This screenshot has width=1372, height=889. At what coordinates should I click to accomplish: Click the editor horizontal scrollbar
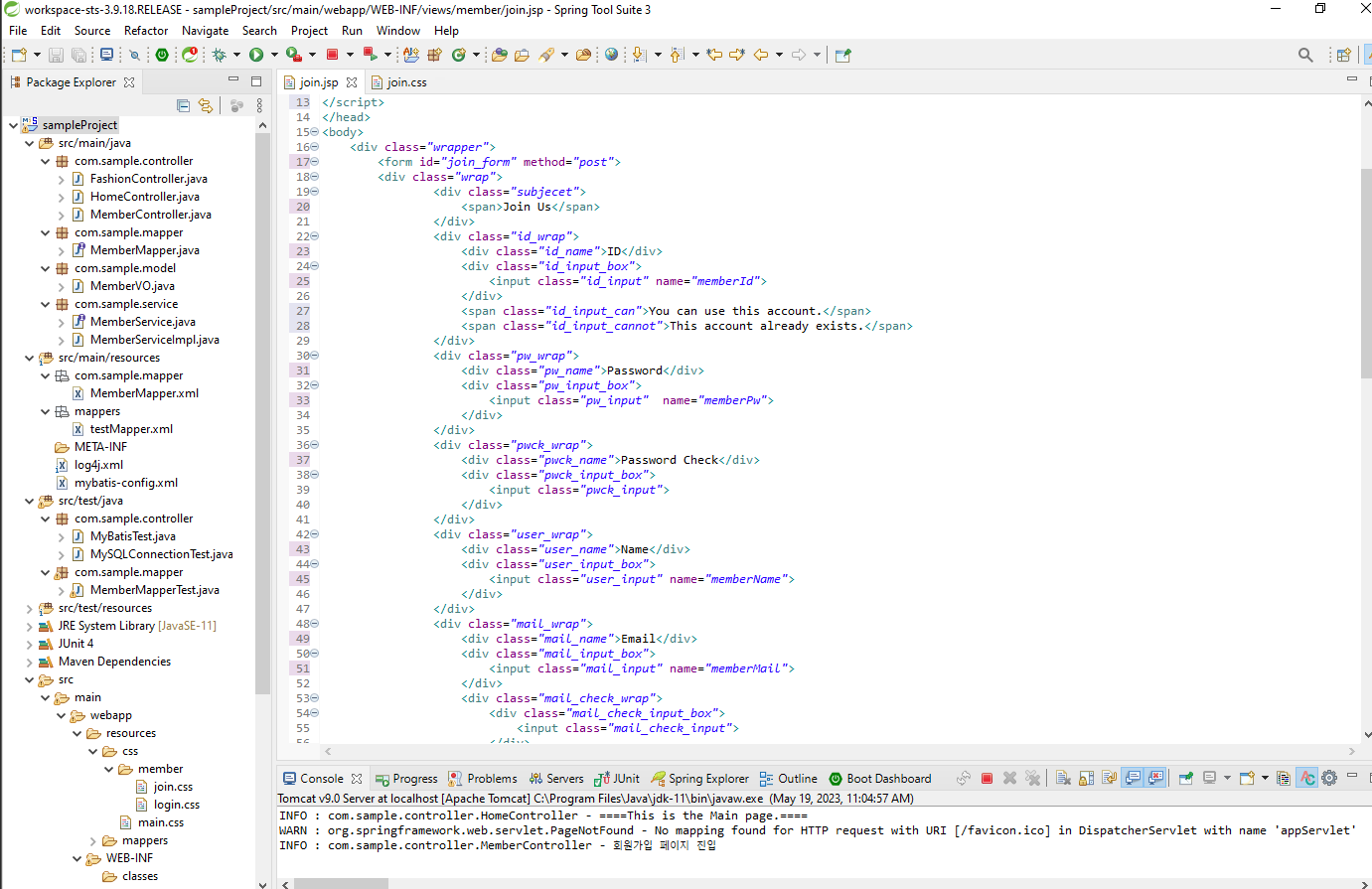[839, 752]
